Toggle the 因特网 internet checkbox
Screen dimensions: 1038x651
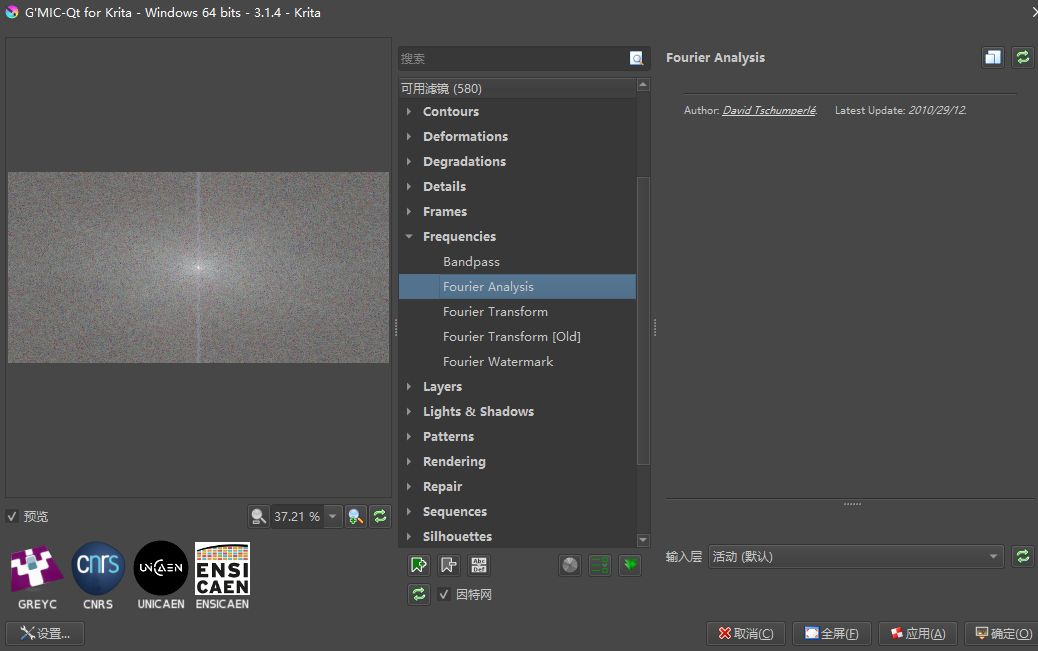click(444, 595)
